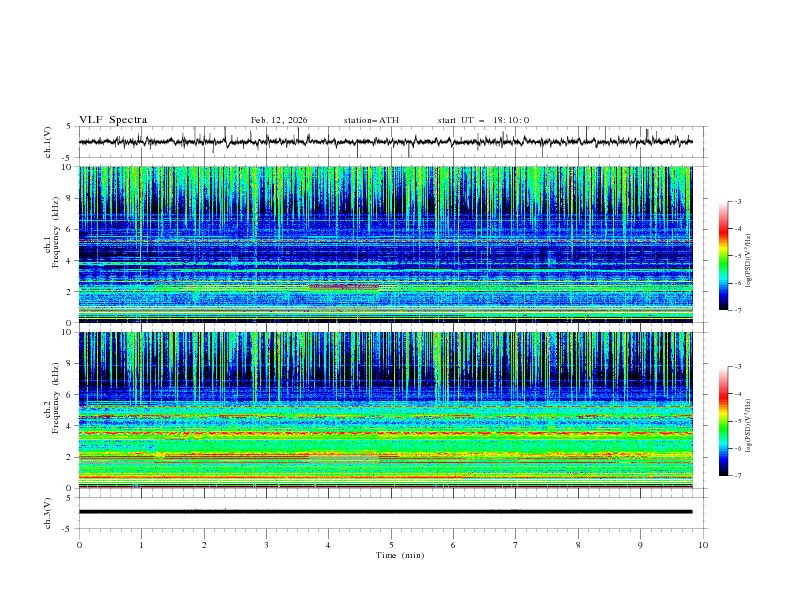The width and height of the screenshot is (792, 612).
Task: Click the ch.1 spectrogram color scale bar
Action: [x=723, y=255]
